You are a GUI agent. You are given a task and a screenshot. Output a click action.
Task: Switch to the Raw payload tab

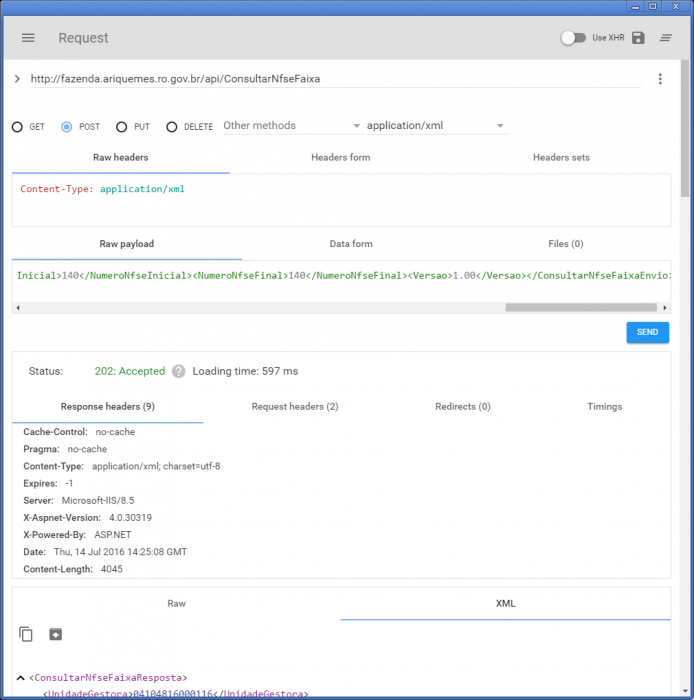(x=127, y=244)
